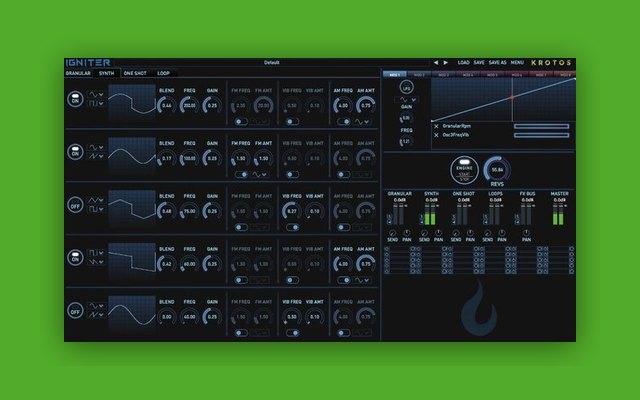Select the ONE SHOT tab

tap(135, 73)
